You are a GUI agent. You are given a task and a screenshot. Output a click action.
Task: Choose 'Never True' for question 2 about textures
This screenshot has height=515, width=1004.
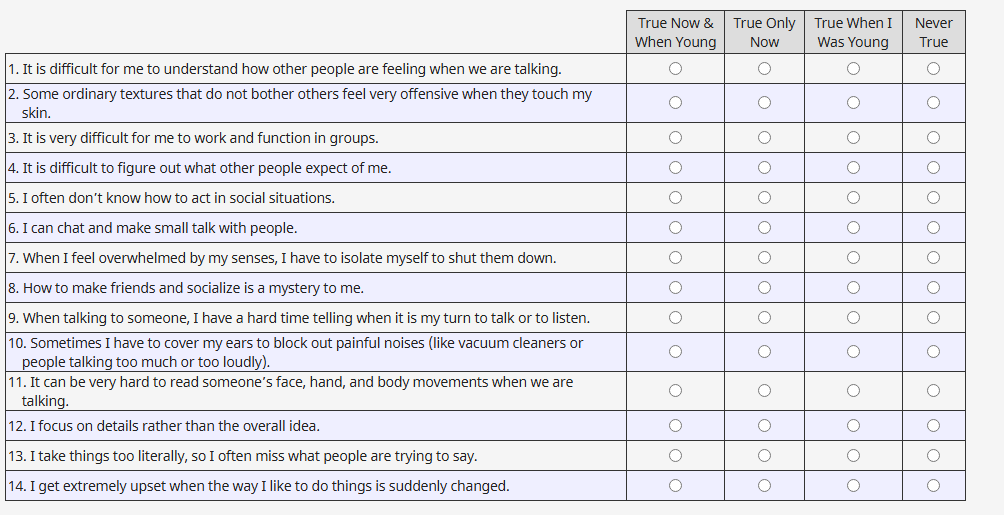pos(933,103)
